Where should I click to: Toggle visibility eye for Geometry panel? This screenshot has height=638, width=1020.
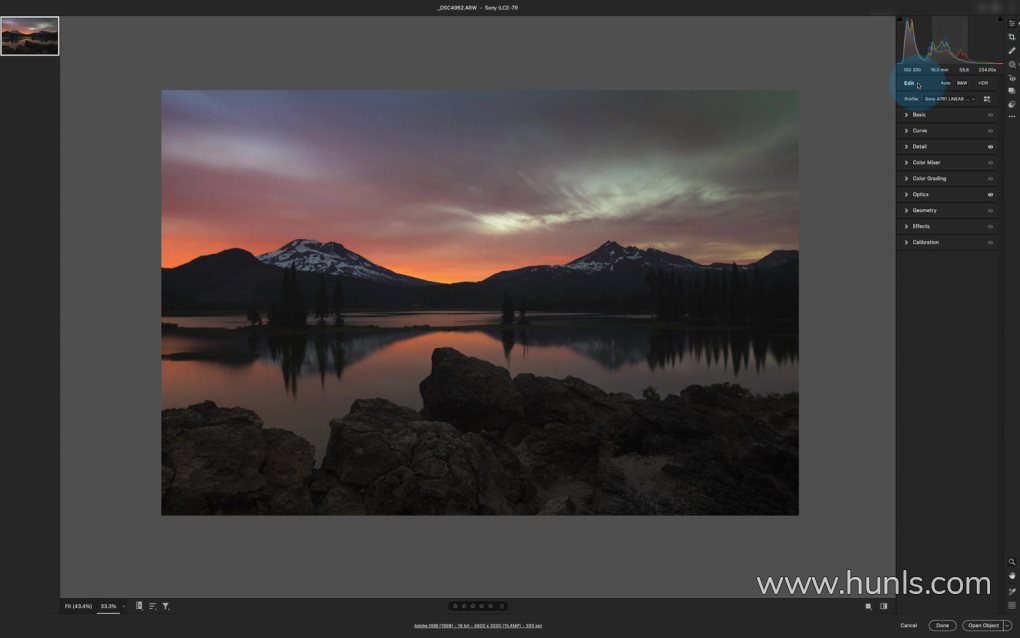point(991,211)
